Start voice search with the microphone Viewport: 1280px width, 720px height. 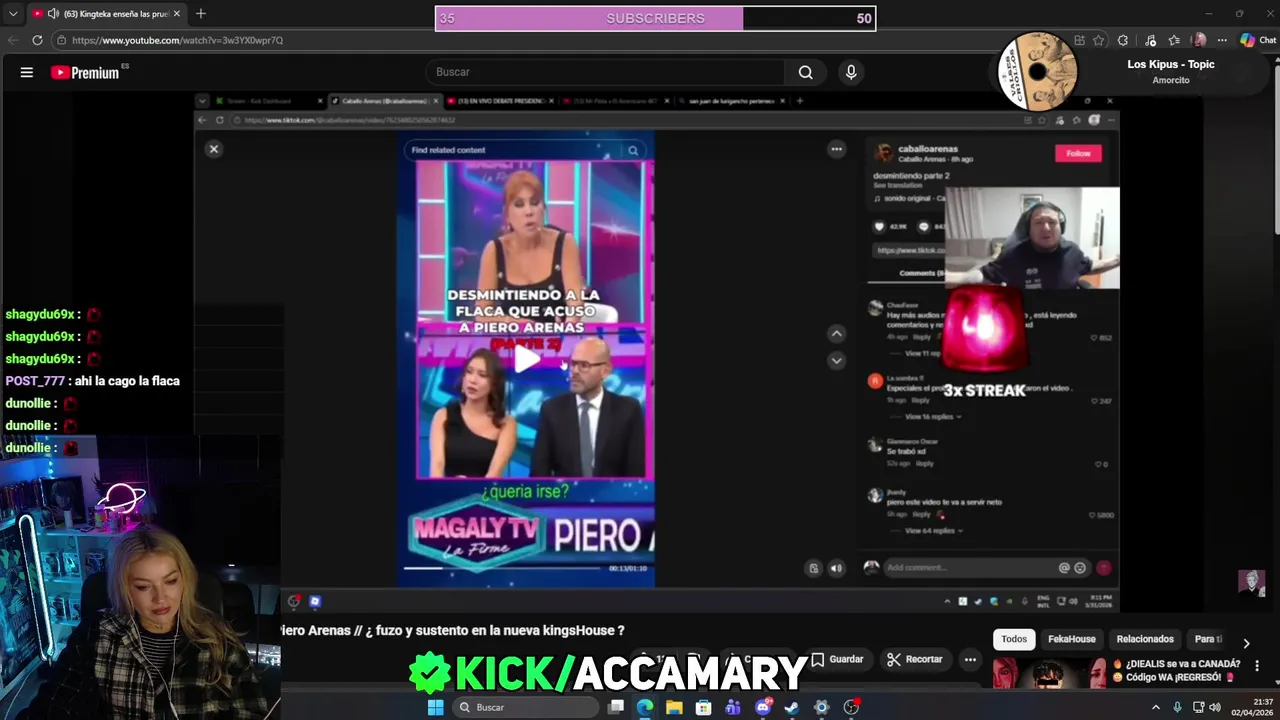(851, 72)
